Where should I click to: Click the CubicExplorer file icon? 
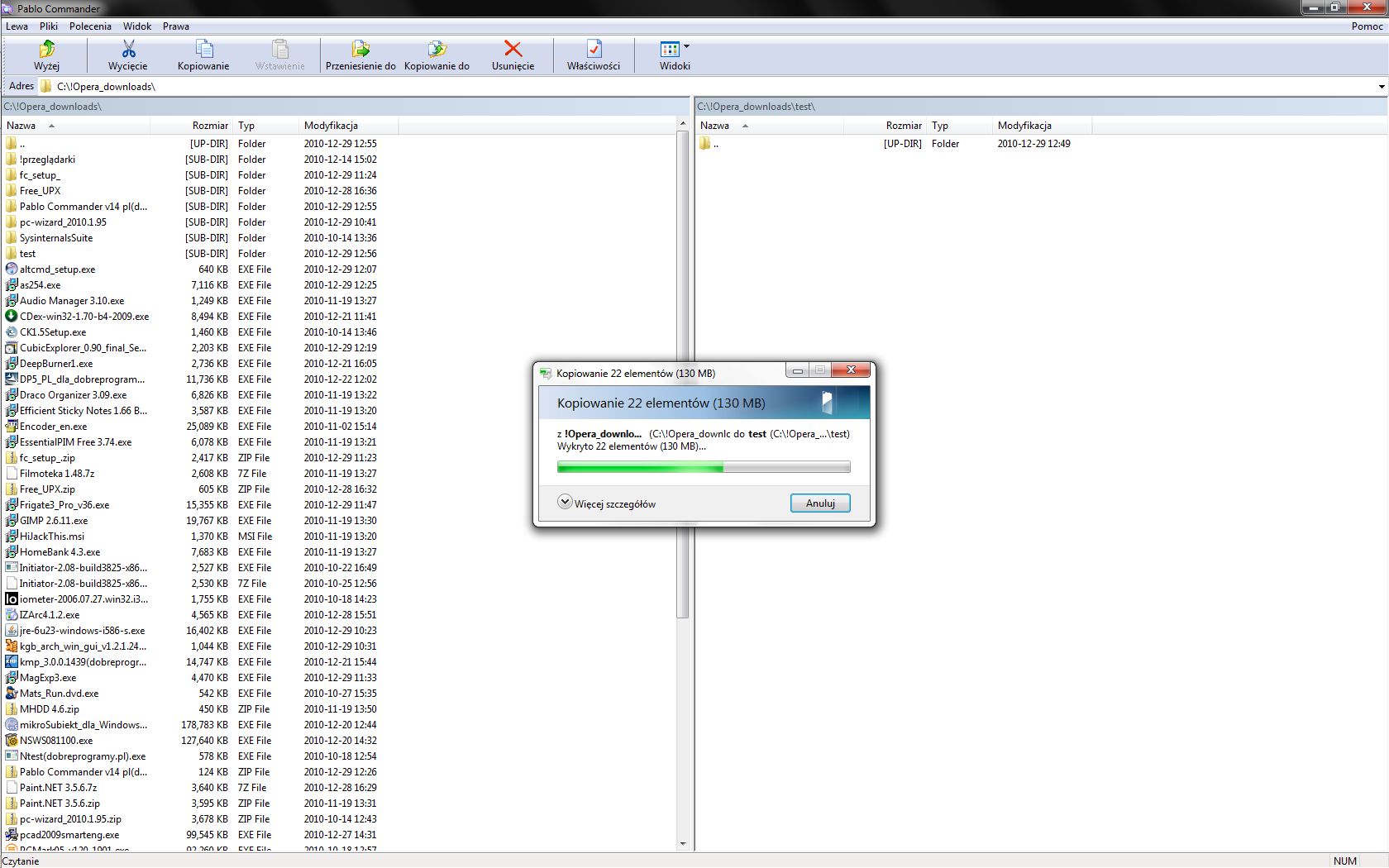coord(12,348)
